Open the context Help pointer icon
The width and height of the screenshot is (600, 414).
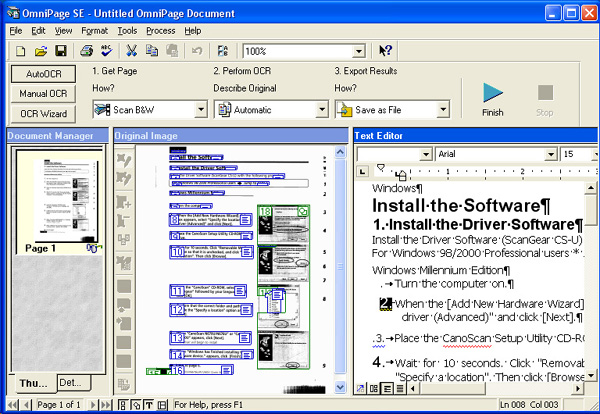tap(385, 51)
